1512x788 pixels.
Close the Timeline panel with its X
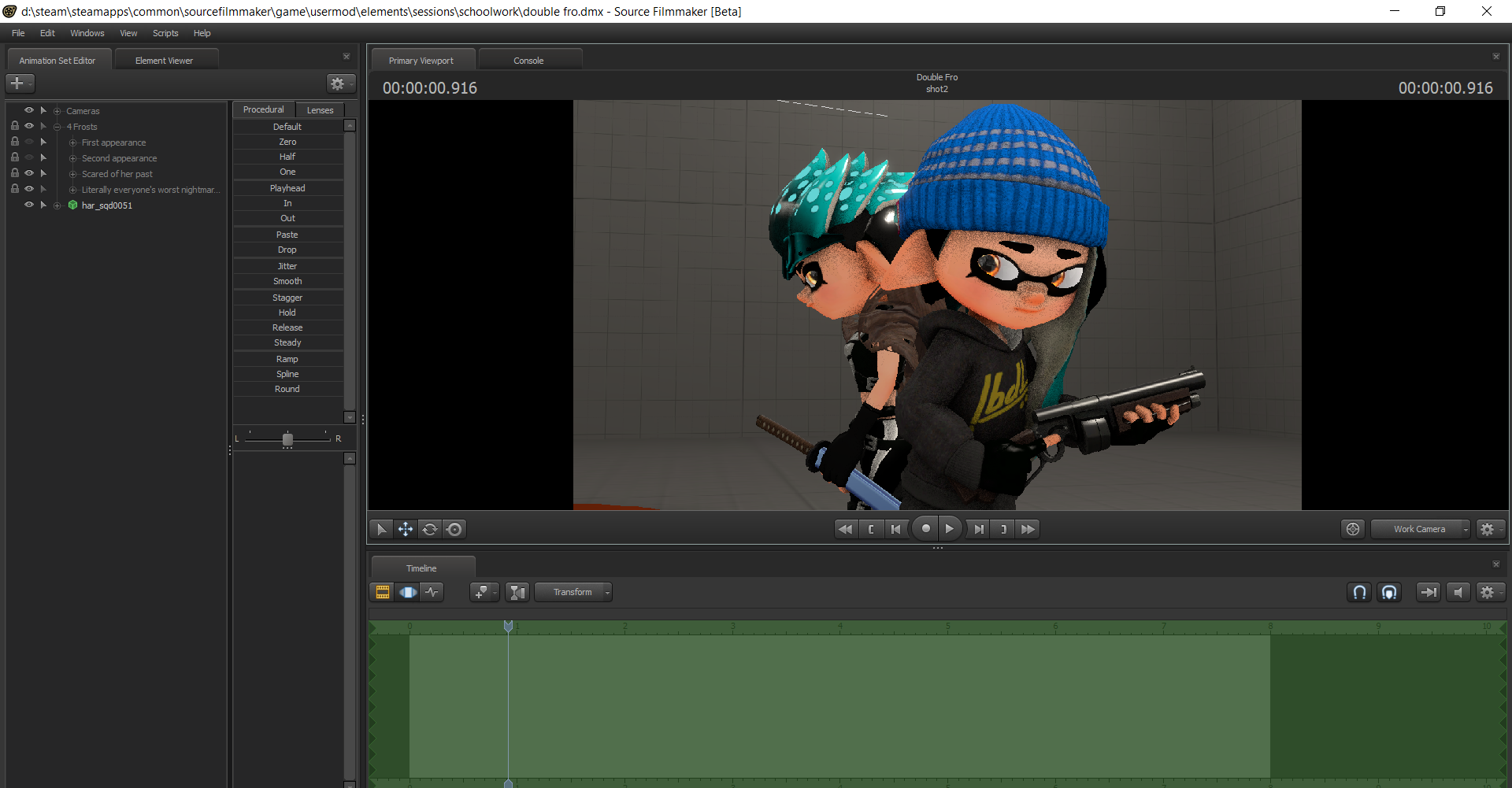click(1496, 564)
